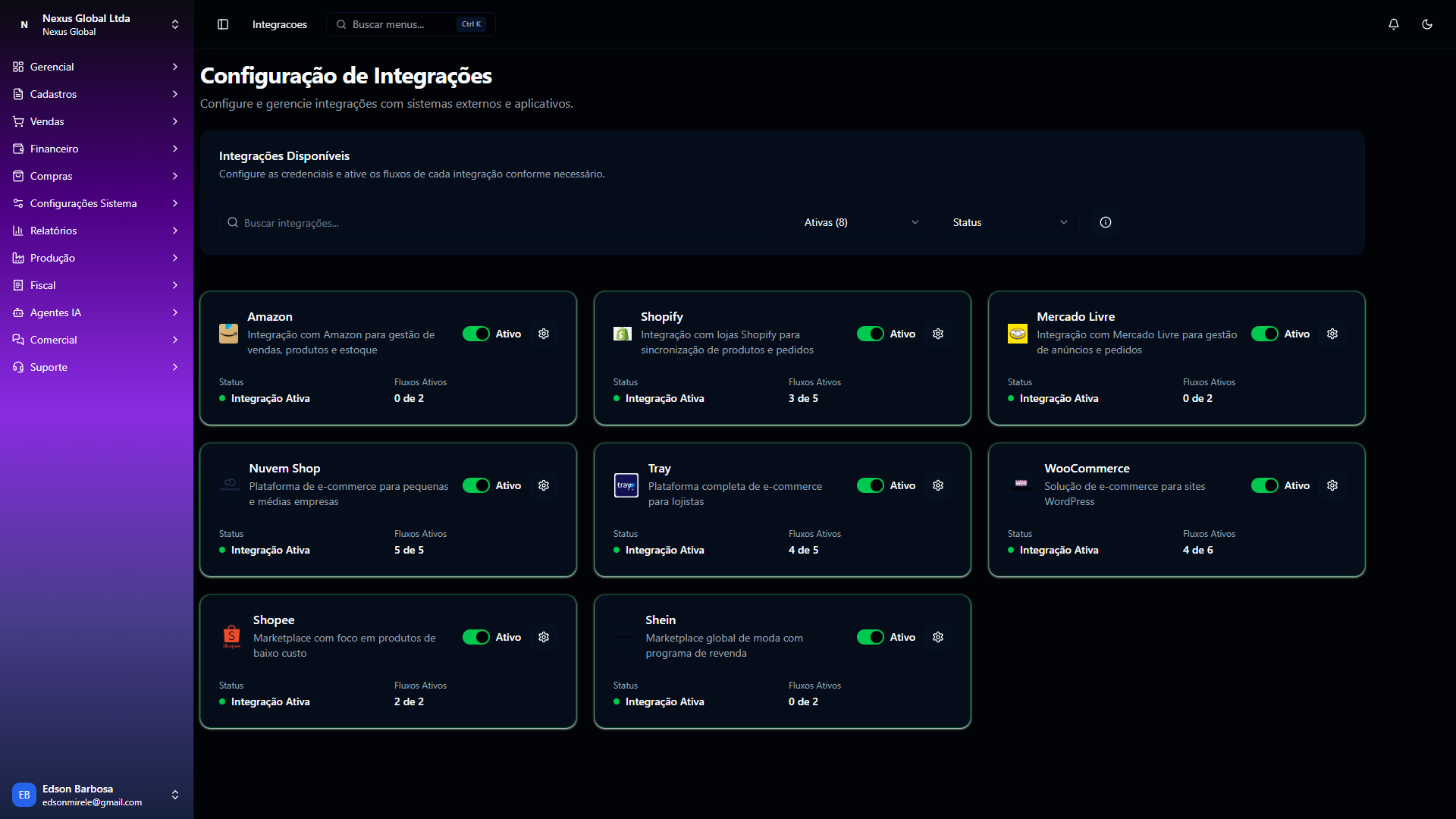Click the Gerencial dashboard icon
The width and height of the screenshot is (1456, 819).
[18, 67]
